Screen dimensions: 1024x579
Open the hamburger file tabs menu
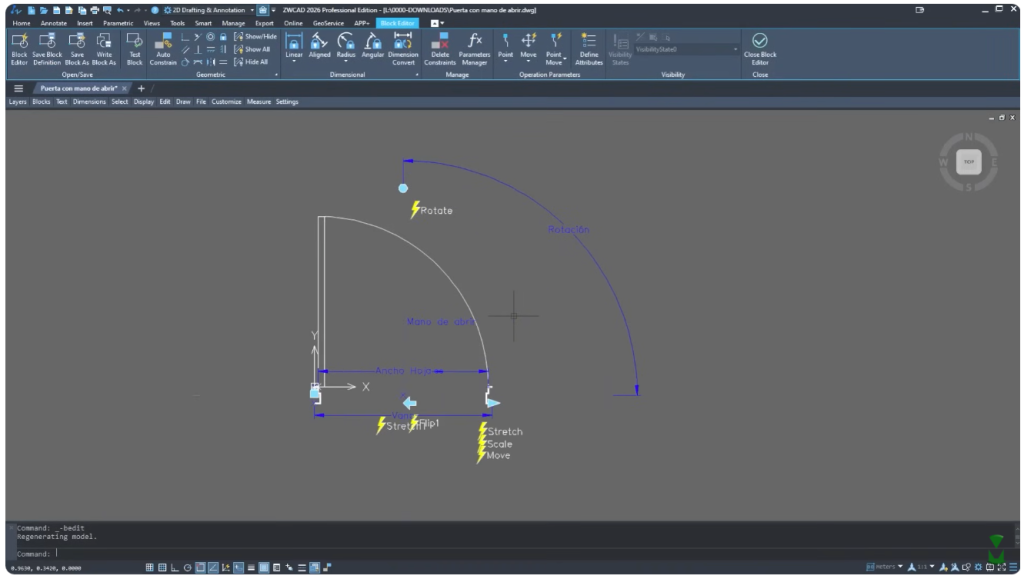[18, 88]
